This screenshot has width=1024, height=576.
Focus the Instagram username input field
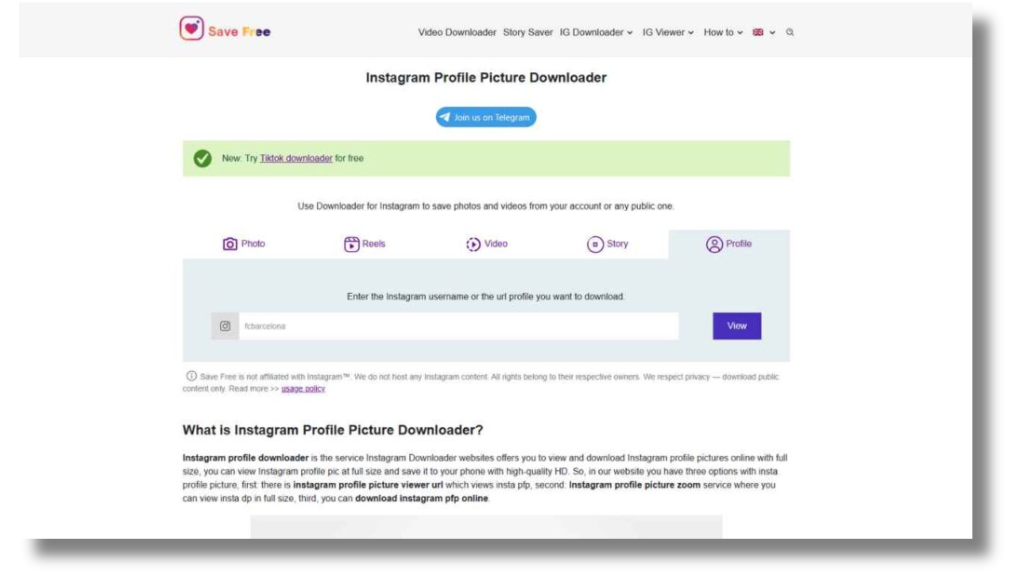click(x=458, y=326)
